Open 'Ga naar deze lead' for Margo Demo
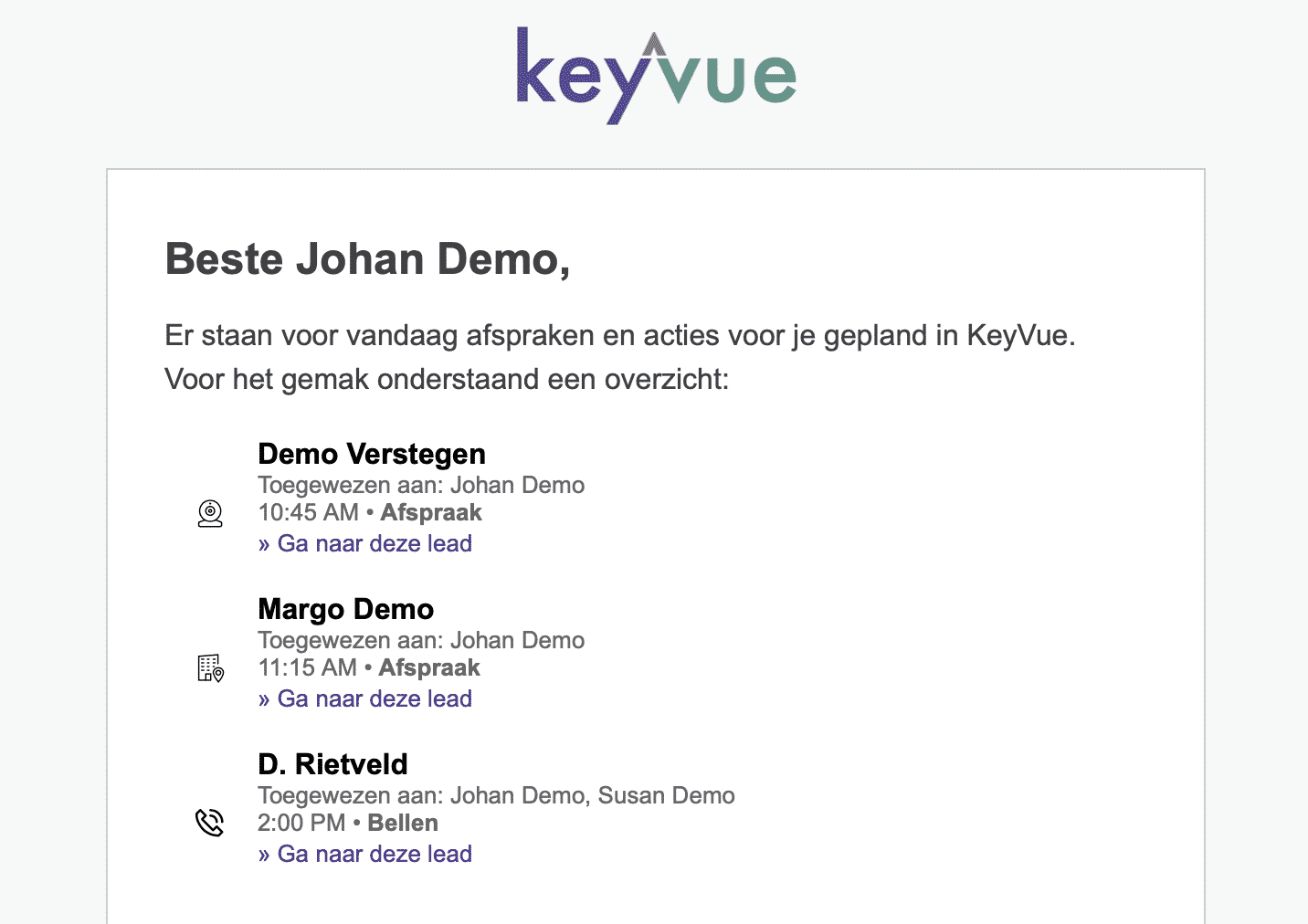Screen dimensions: 1308x924 [x=364, y=698]
